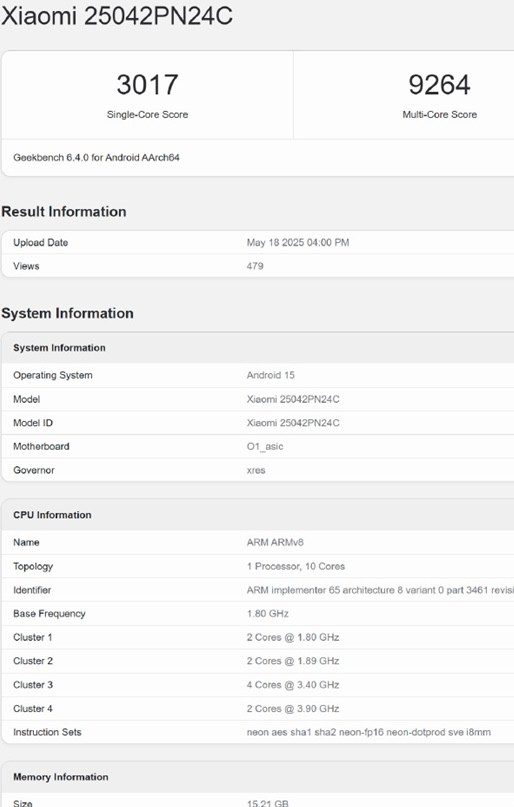Select Cluster 4 value 2 Cores @ 3.90 GHz

click(x=293, y=709)
